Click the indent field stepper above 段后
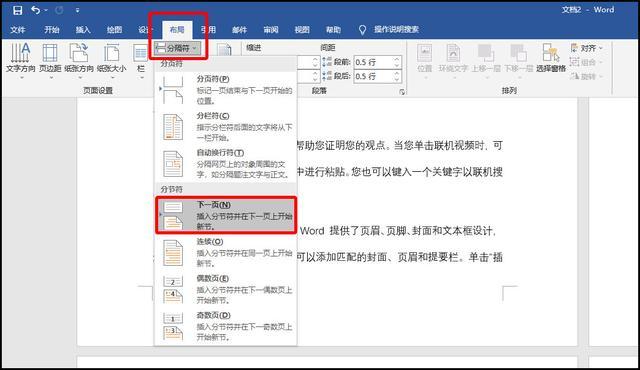The width and height of the screenshot is (640, 370). click(x=315, y=62)
